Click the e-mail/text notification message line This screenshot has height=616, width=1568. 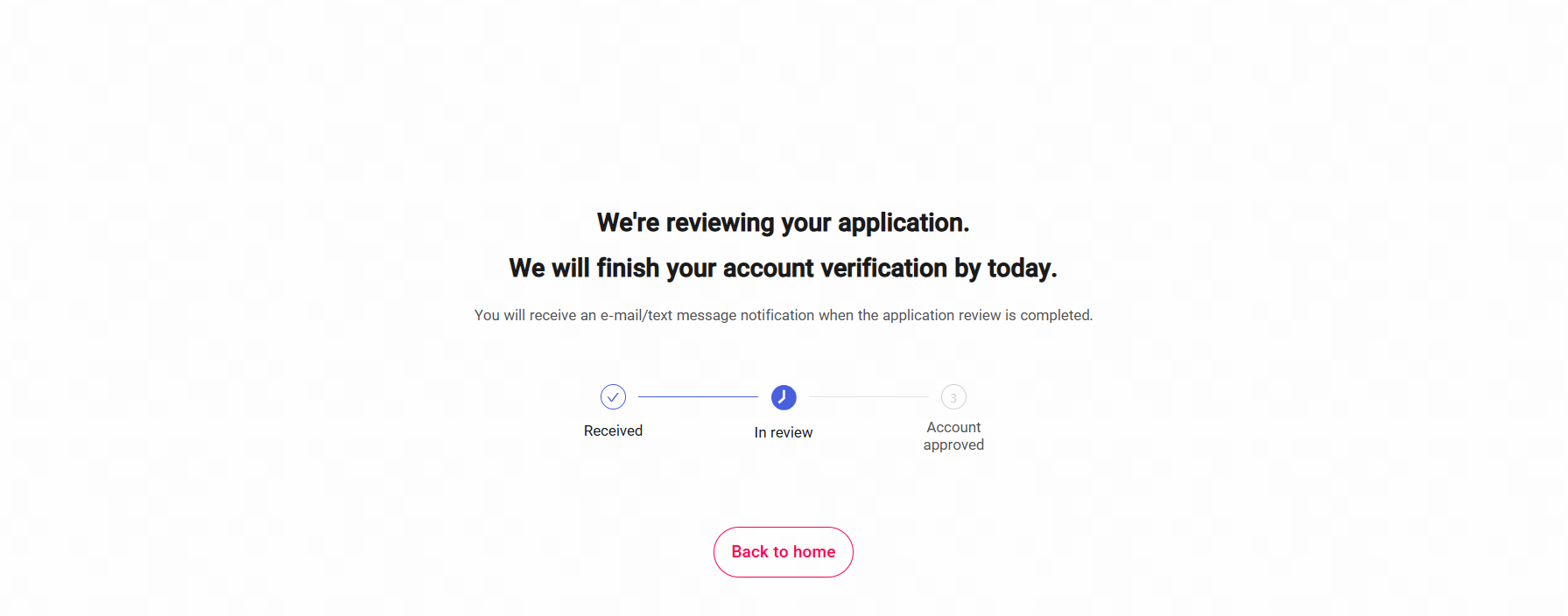tap(784, 315)
